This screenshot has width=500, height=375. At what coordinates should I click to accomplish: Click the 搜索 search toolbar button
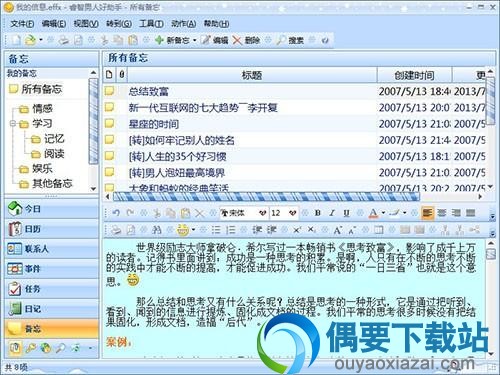point(290,40)
